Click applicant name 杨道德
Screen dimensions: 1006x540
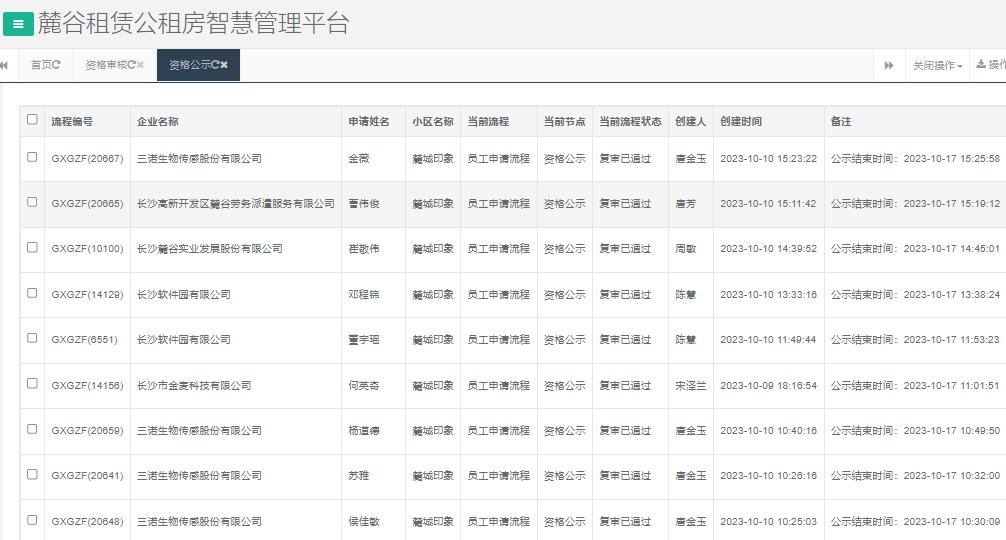coord(364,430)
